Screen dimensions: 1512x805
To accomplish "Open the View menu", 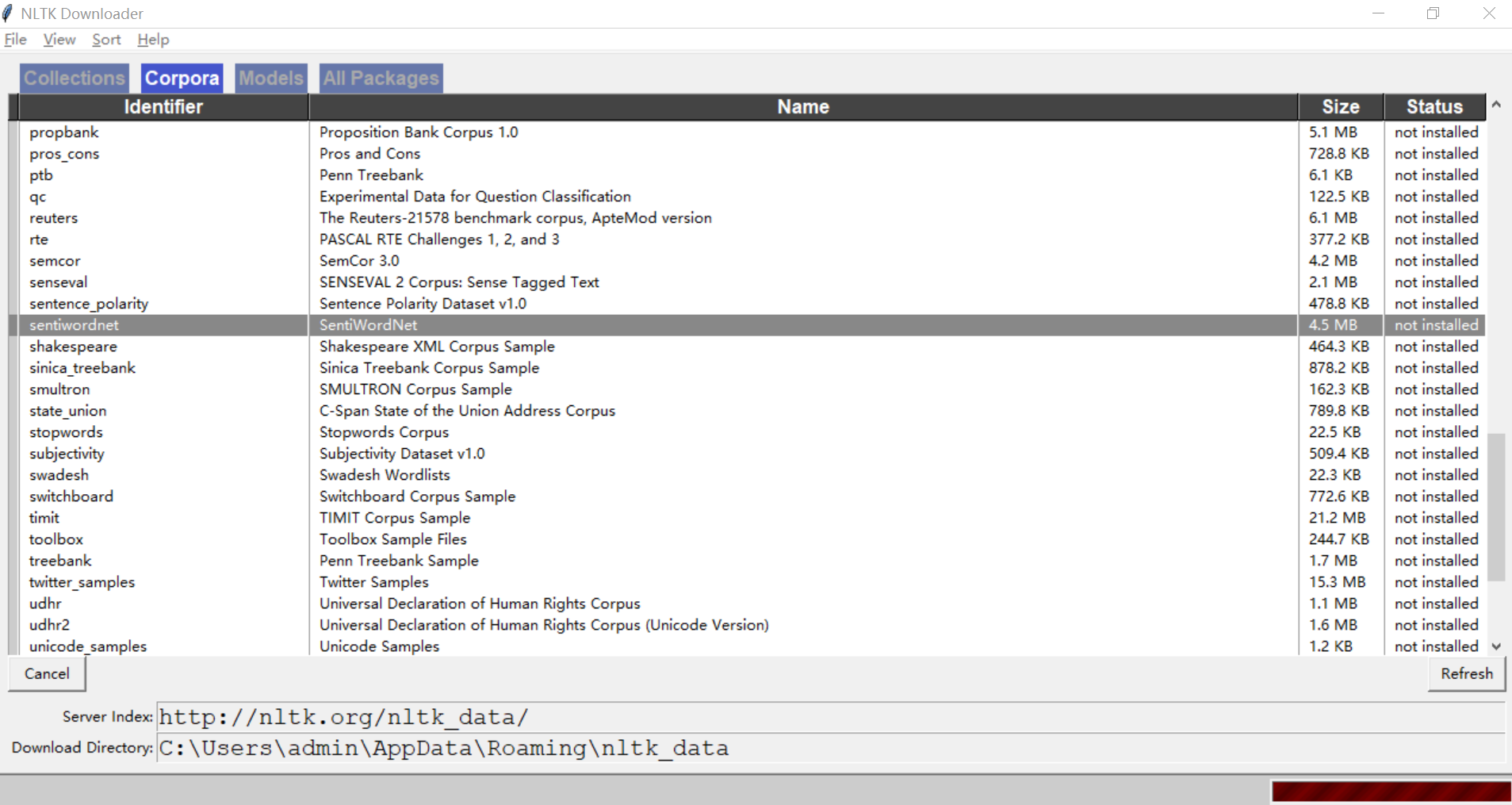I will (59, 40).
